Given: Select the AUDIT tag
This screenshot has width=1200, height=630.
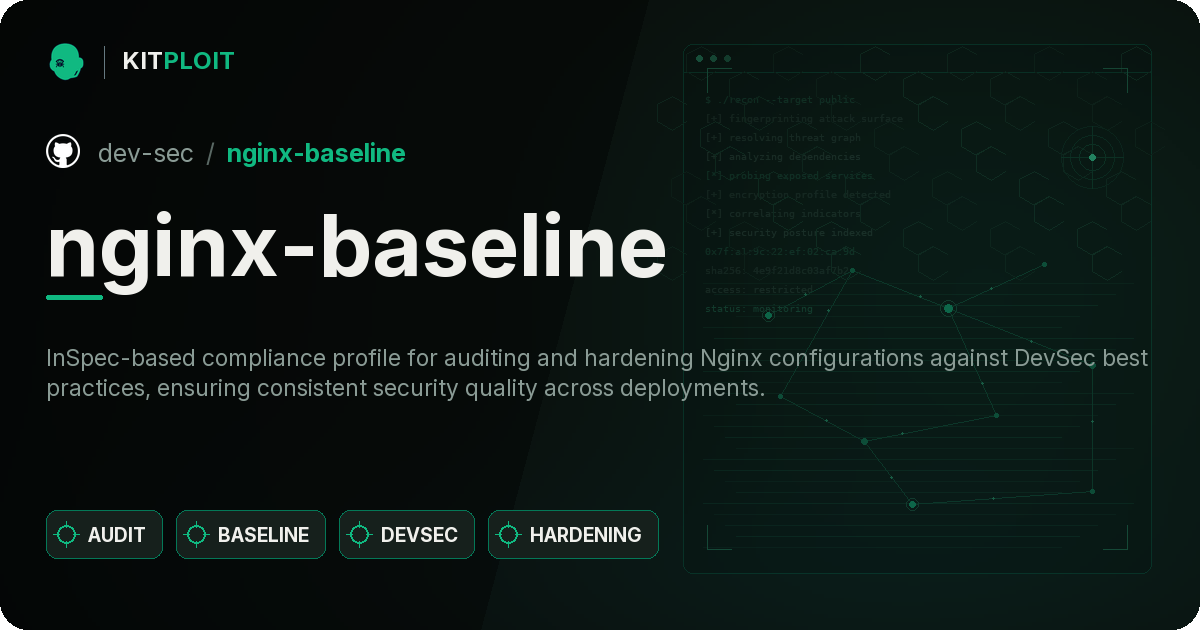Looking at the screenshot, I should 104,535.
